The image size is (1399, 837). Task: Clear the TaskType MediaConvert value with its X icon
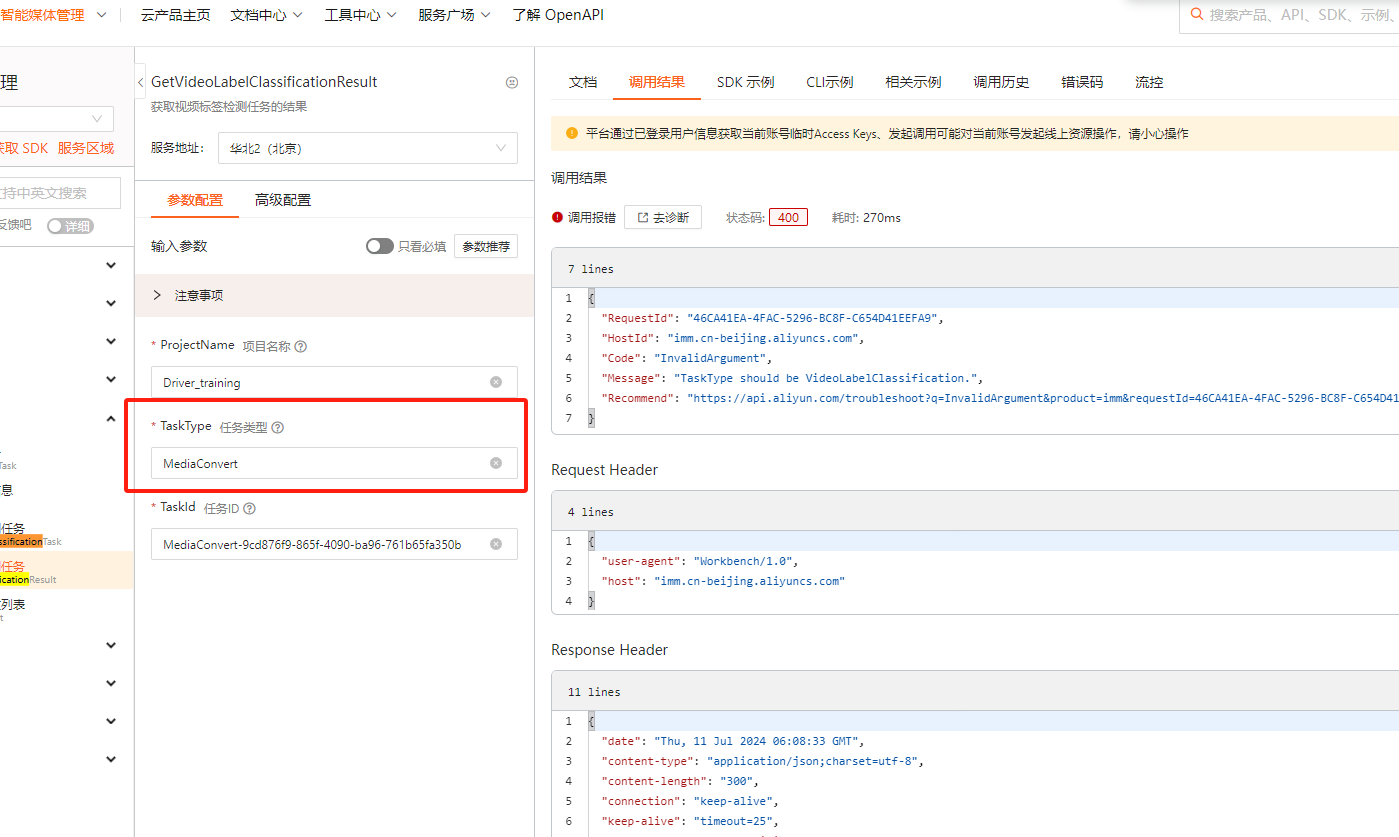pos(496,463)
